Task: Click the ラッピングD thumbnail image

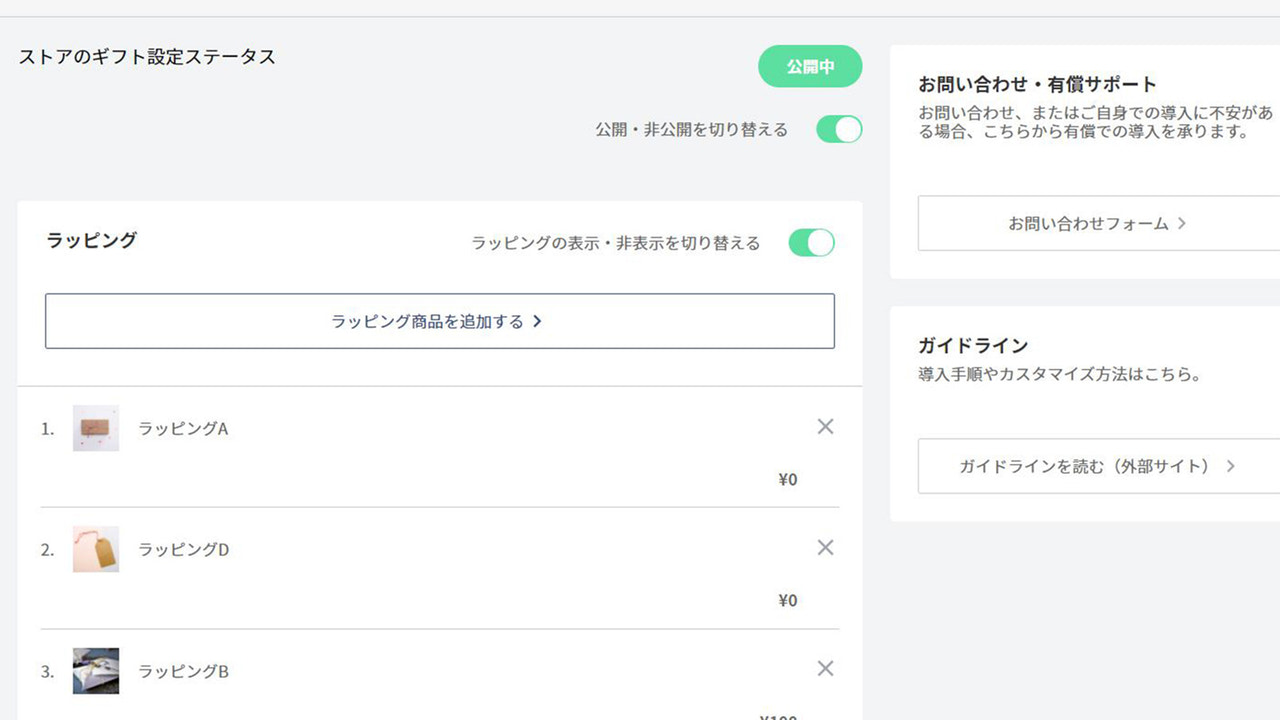Action: click(x=95, y=549)
